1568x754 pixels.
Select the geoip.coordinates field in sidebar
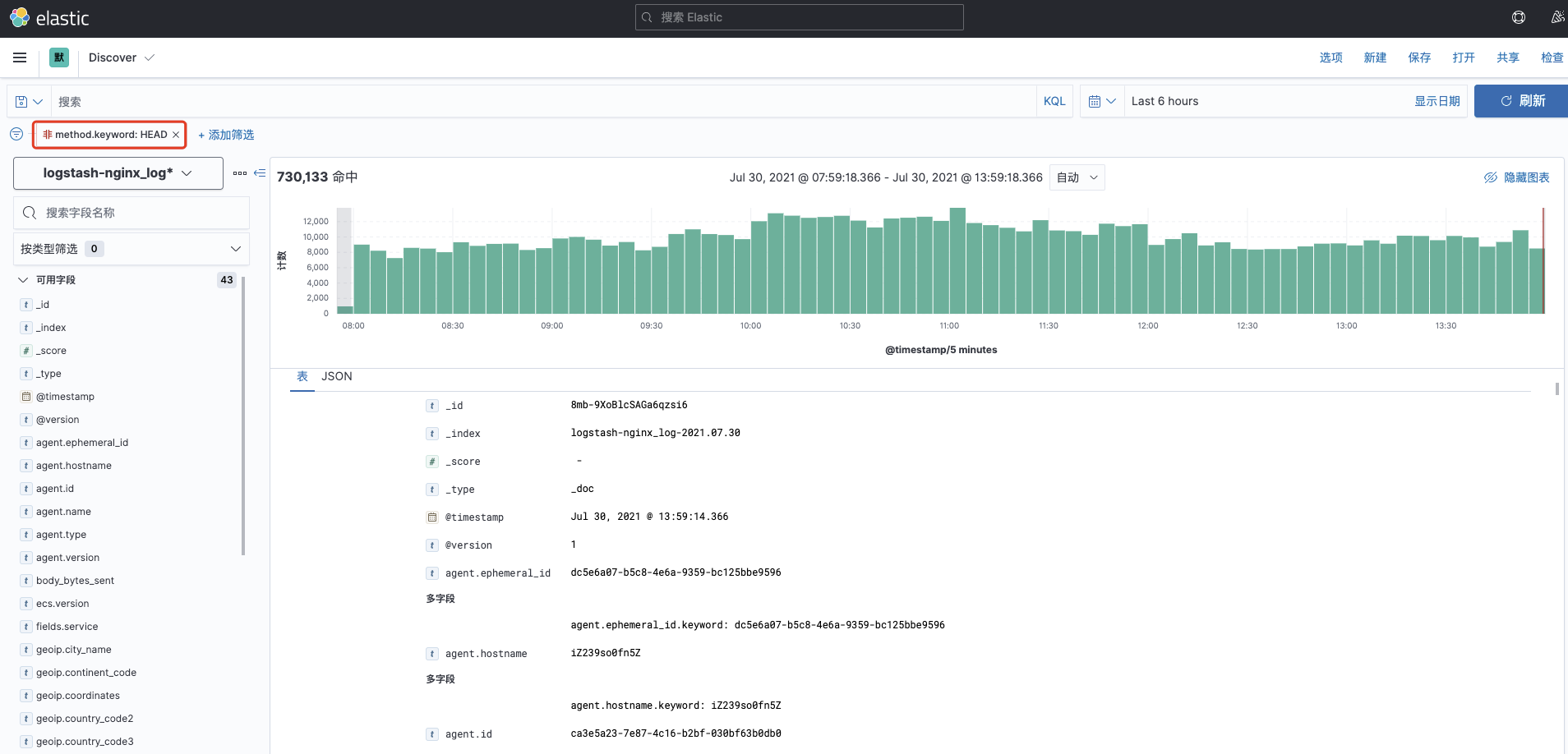tap(78, 696)
